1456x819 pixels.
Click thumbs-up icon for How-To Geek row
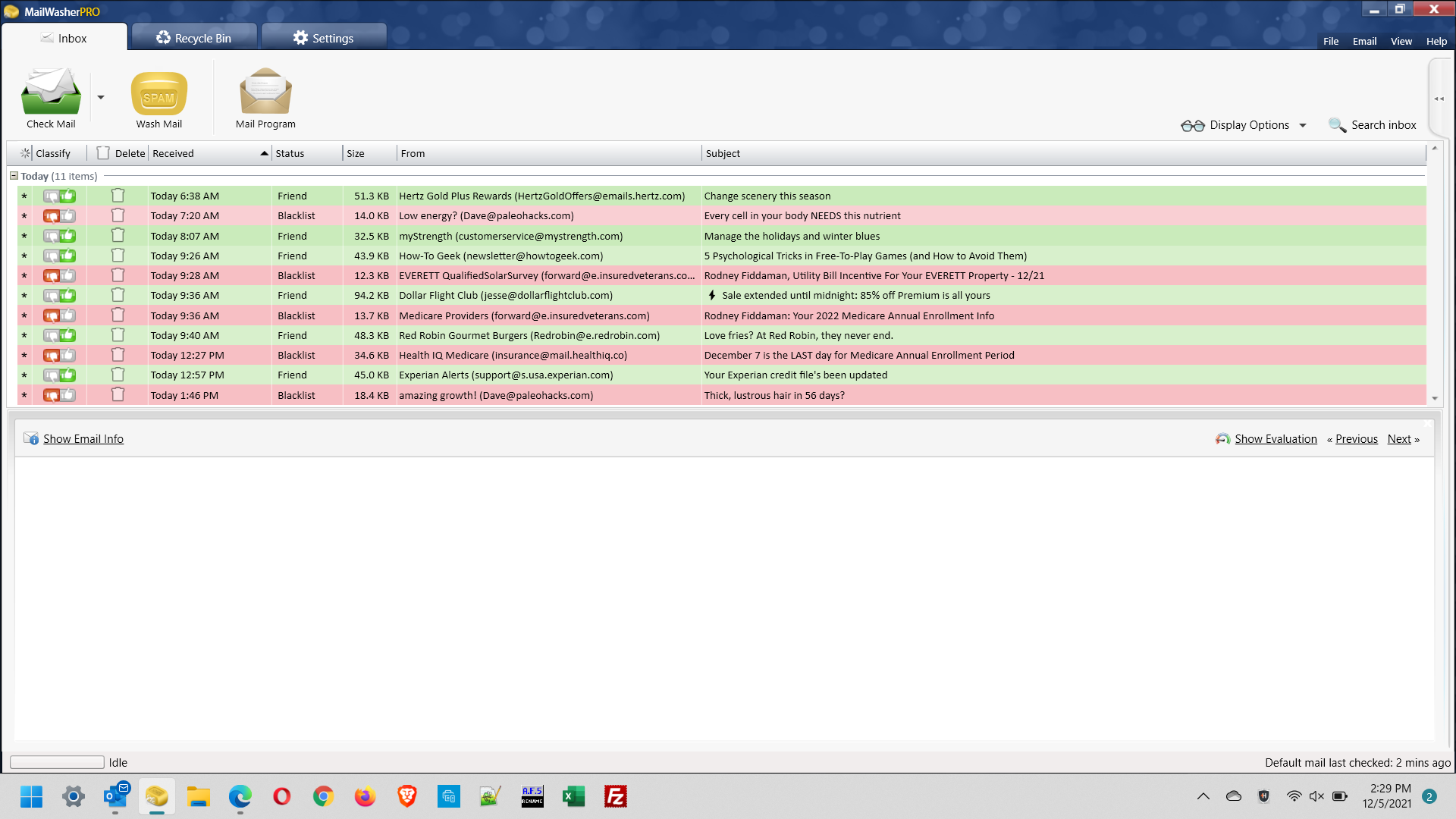[68, 256]
